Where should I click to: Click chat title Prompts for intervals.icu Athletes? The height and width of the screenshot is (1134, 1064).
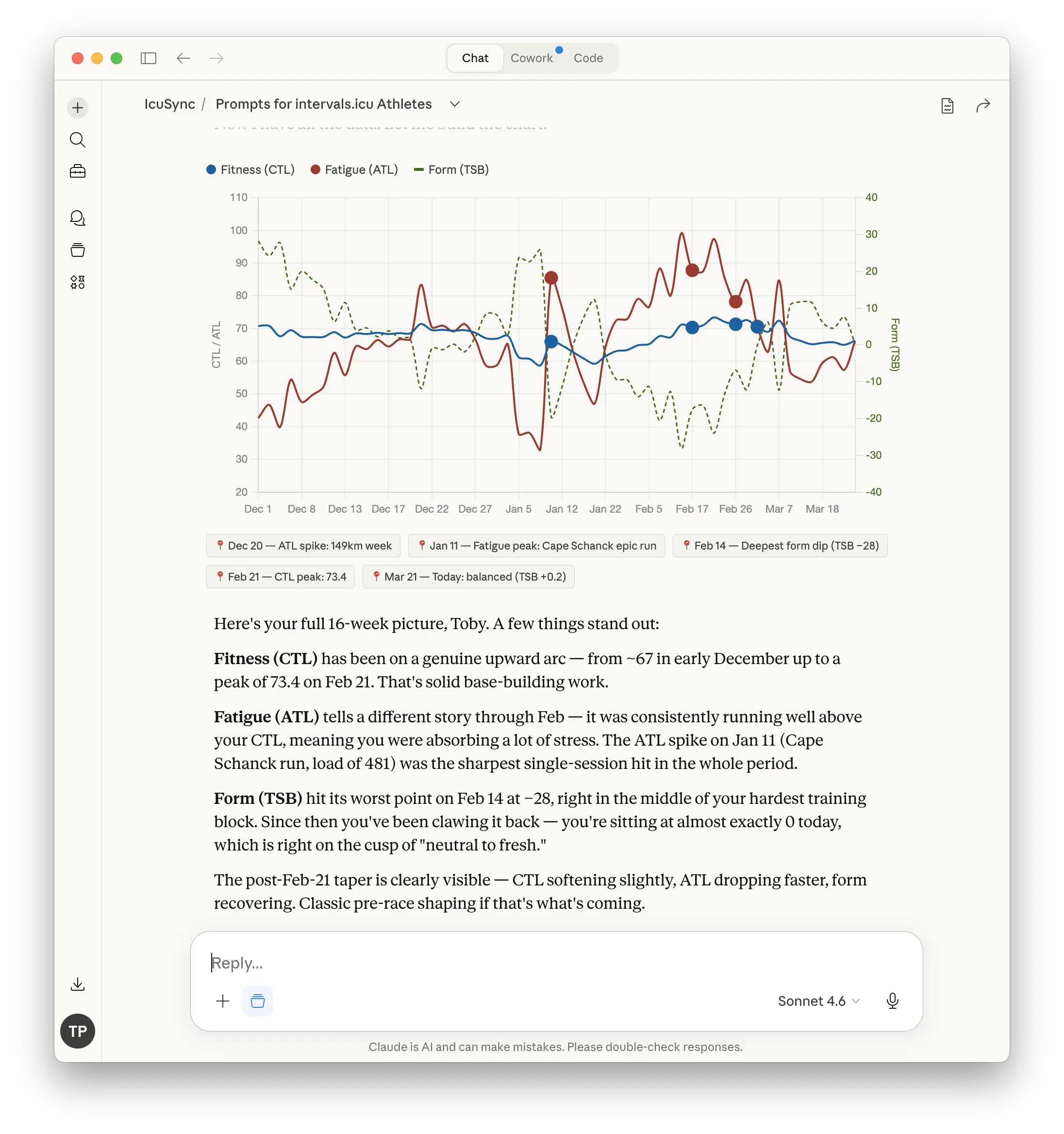323,104
